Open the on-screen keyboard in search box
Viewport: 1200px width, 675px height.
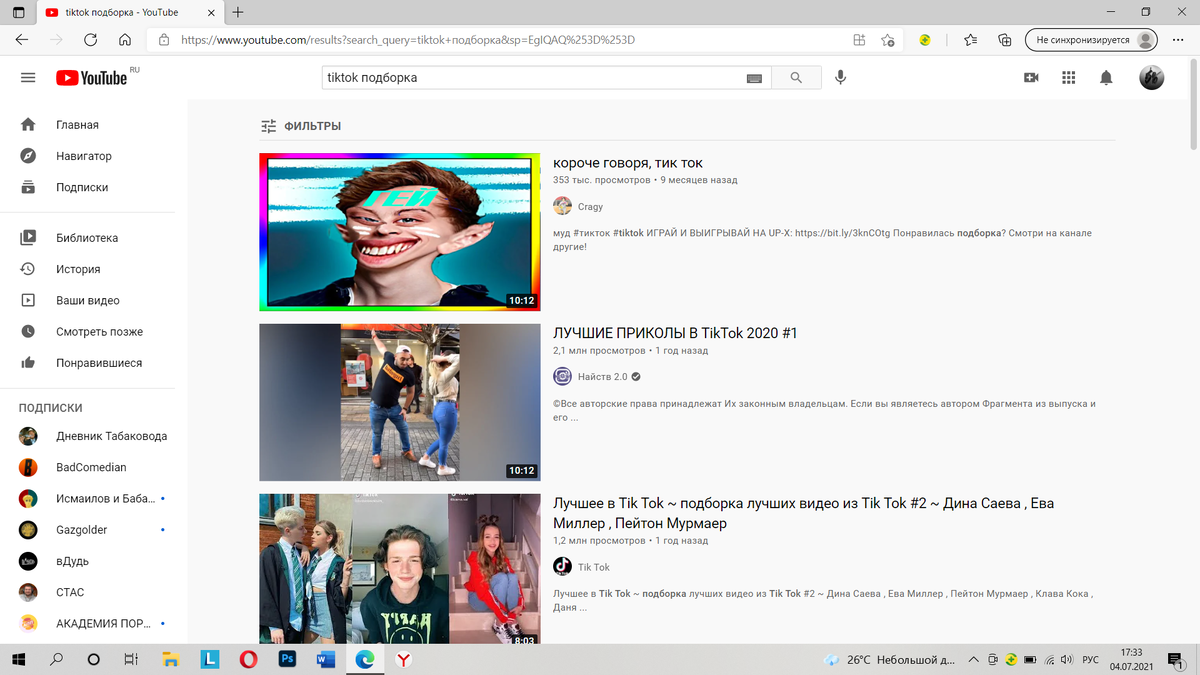tap(754, 78)
